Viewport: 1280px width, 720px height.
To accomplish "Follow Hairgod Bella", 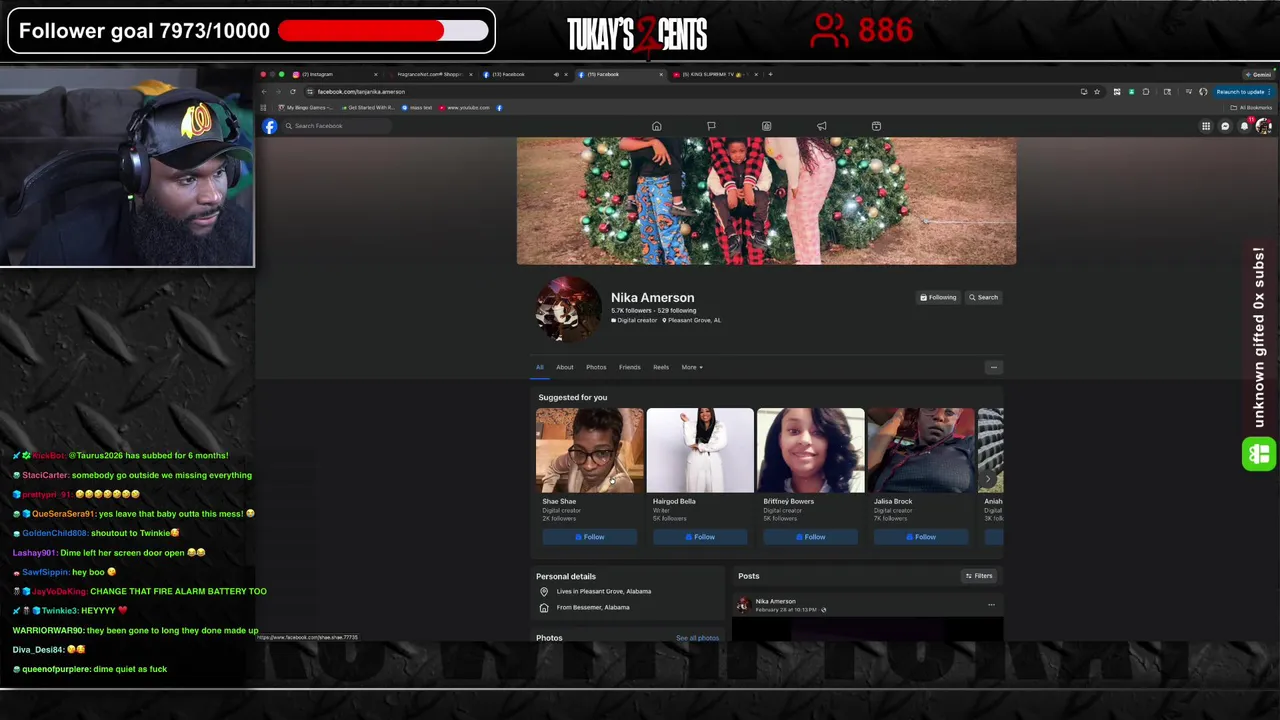I will coord(700,537).
